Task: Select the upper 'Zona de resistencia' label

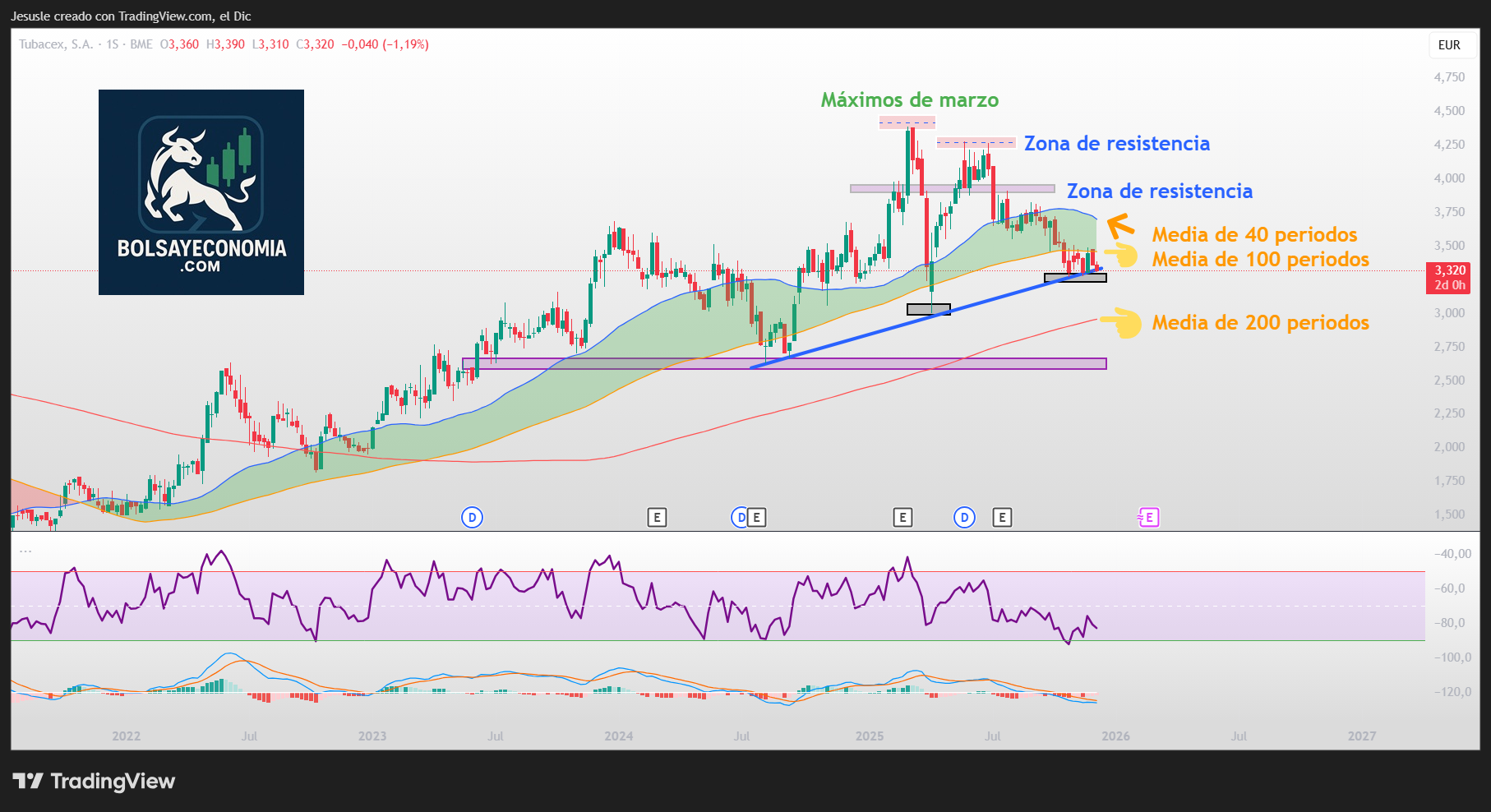Action: click(x=1116, y=144)
